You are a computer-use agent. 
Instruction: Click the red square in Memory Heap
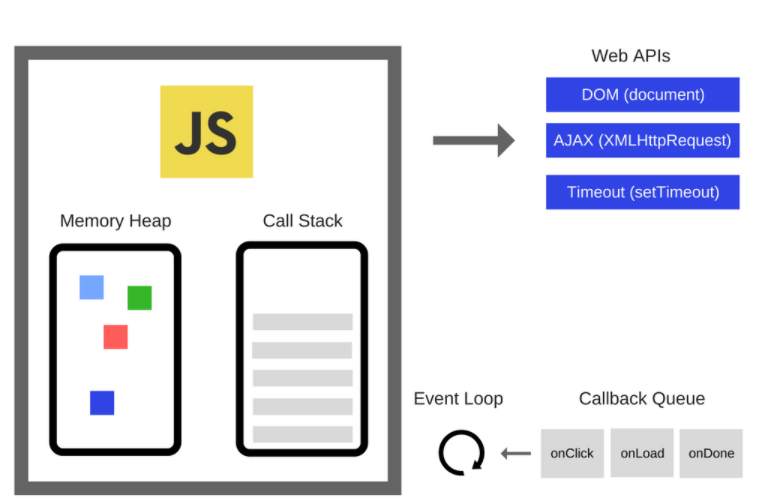pyautogui.click(x=116, y=337)
